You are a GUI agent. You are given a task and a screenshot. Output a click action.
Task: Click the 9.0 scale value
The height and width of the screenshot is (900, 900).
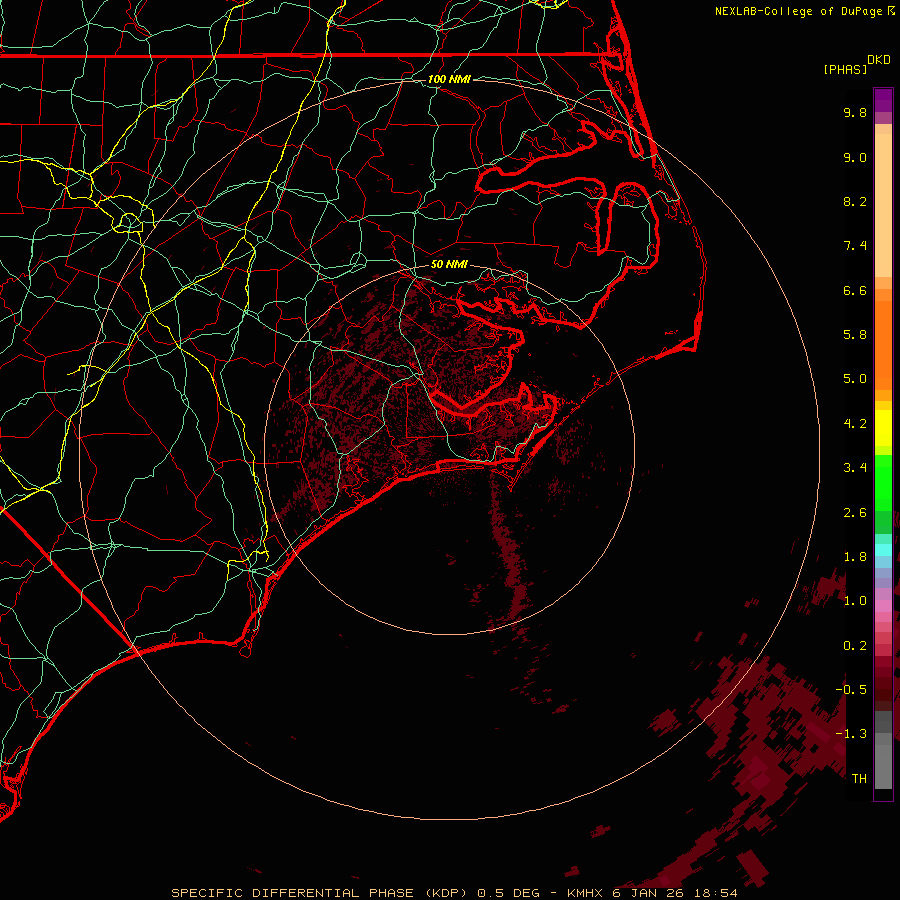pyautogui.click(x=855, y=157)
